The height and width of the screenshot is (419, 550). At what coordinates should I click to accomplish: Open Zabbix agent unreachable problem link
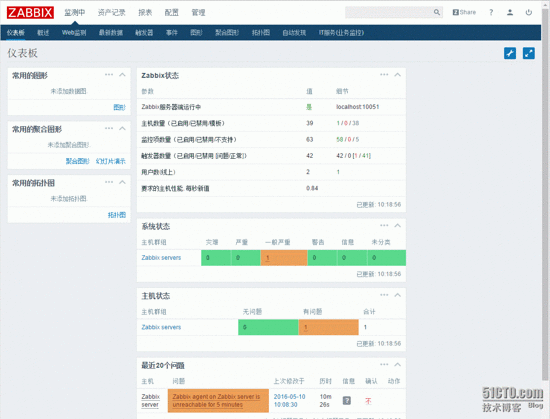point(216,400)
